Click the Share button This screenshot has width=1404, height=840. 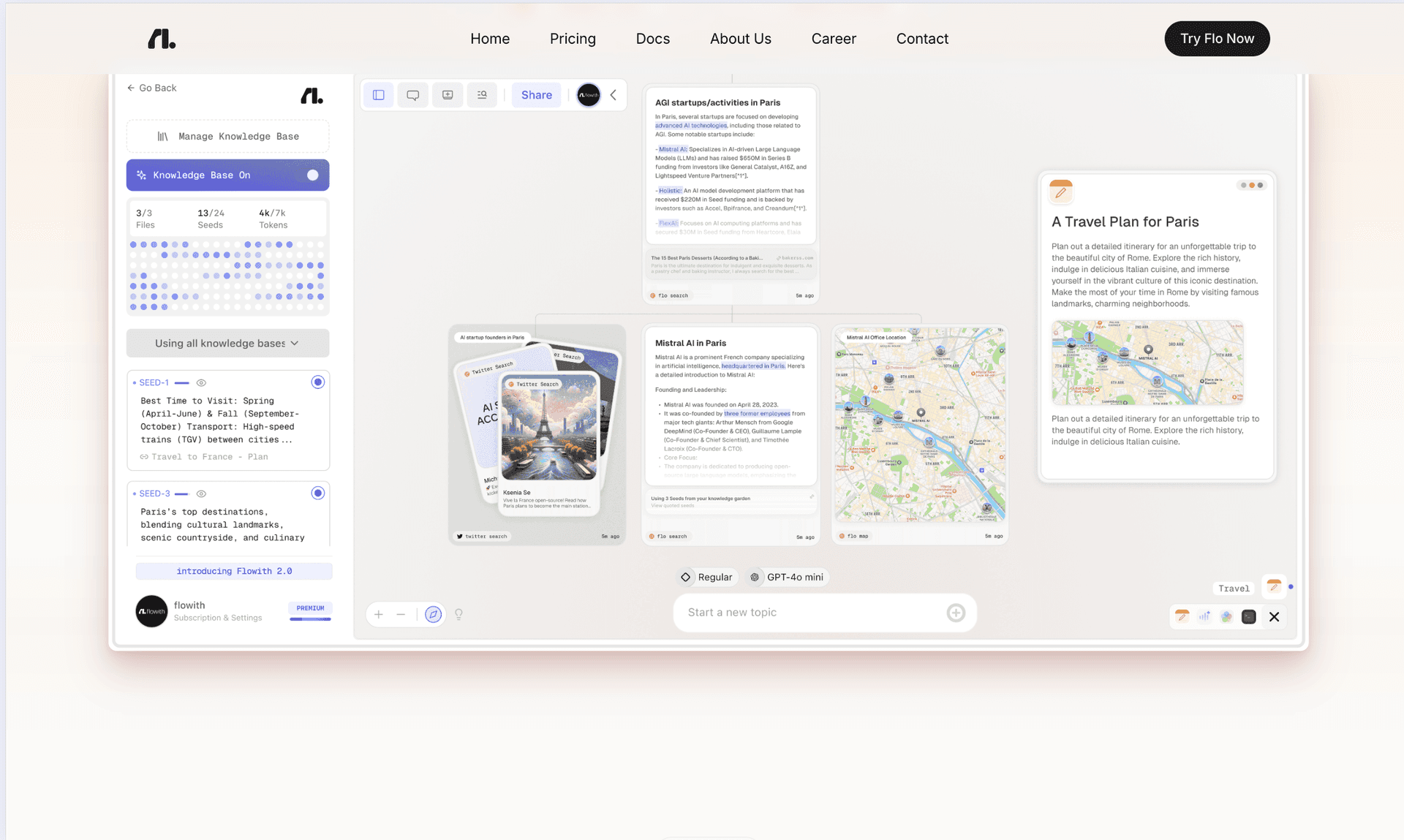(x=537, y=95)
